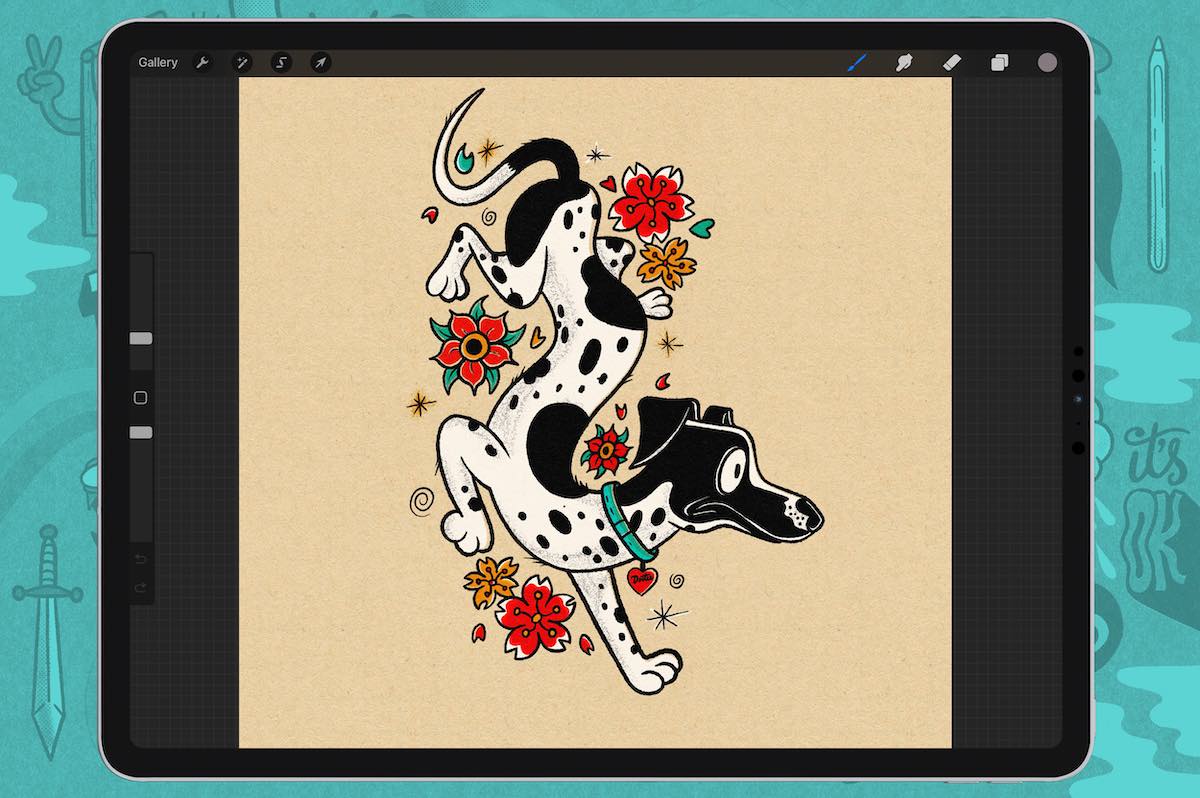Adjust the brush size slider
Viewport: 1200px width, 798px height.
coord(138,340)
